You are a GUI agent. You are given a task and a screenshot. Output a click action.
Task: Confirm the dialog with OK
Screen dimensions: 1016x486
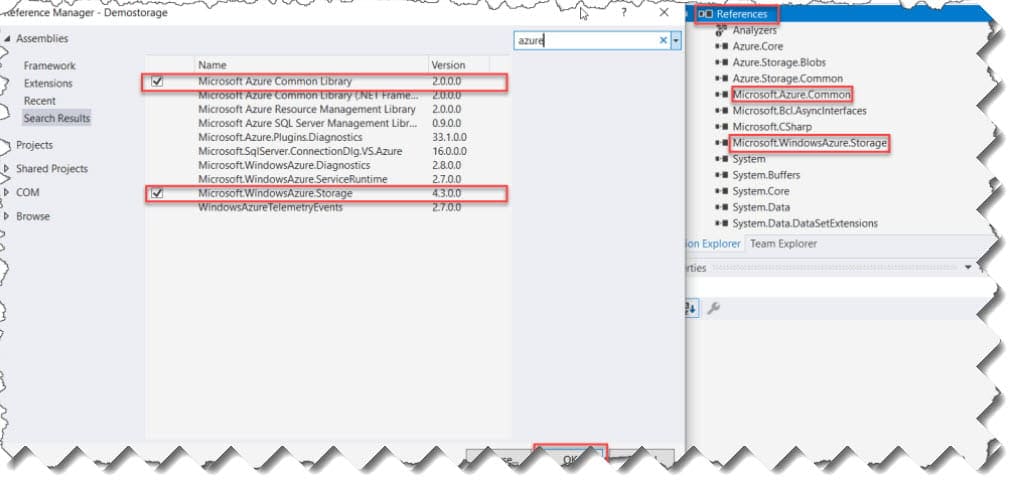tap(570, 459)
